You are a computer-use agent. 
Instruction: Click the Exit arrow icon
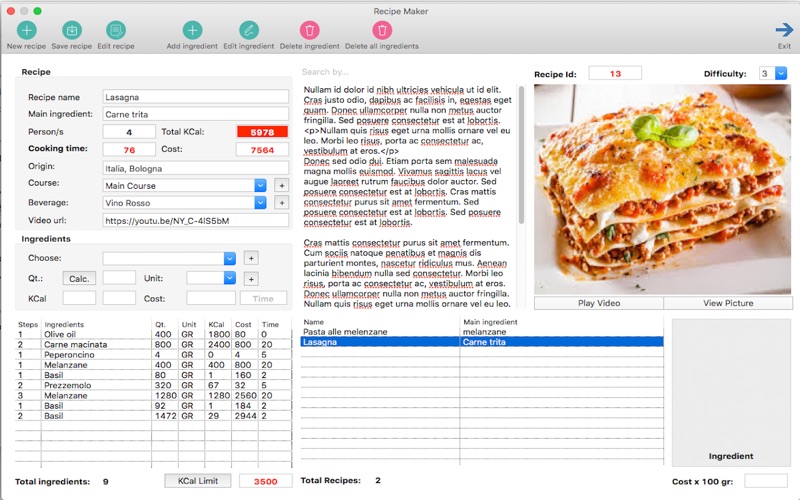tap(784, 30)
